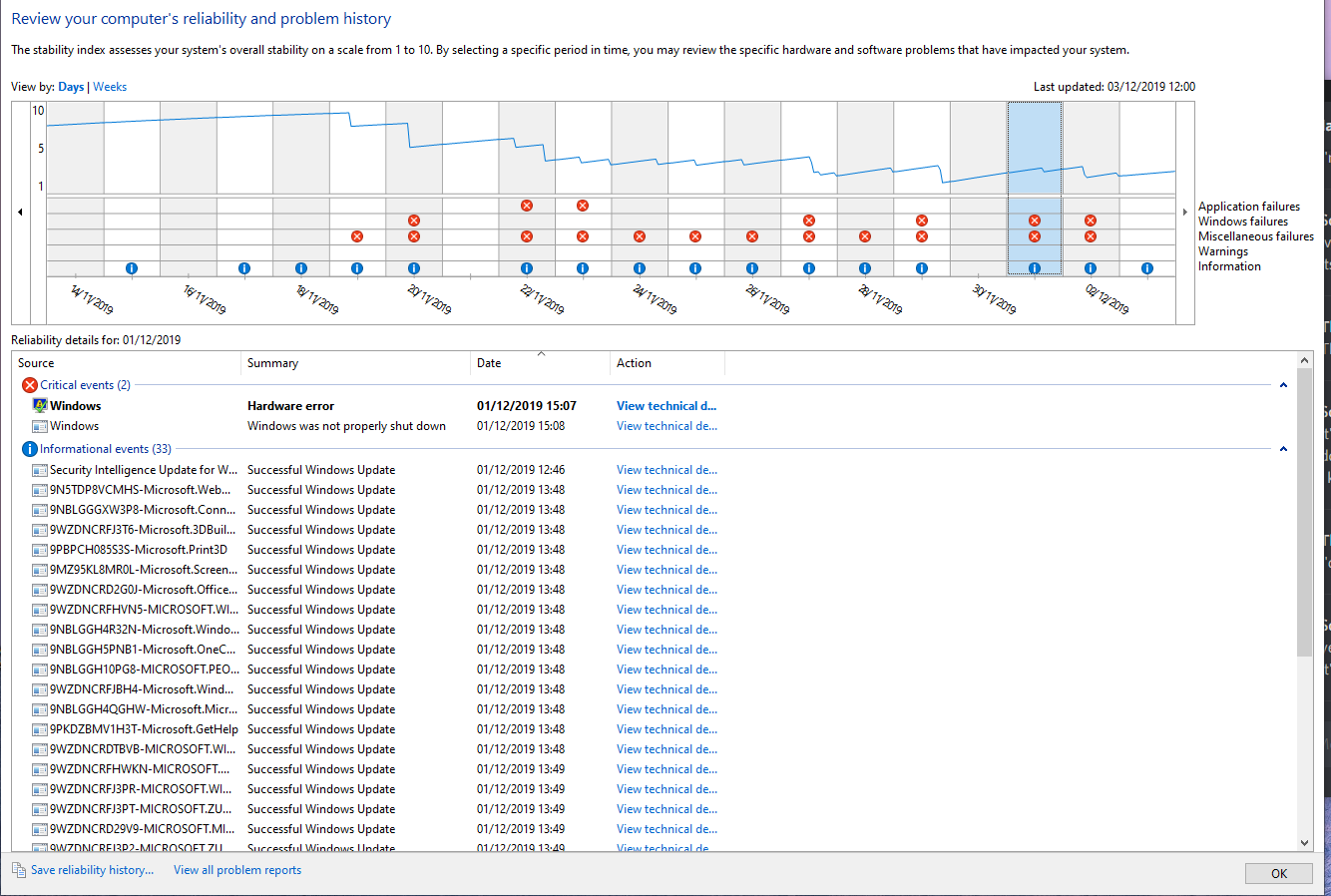The image size is (1331, 896).
Task: Select Information icon for 17/11/2019
Action: (x=244, y=268)
